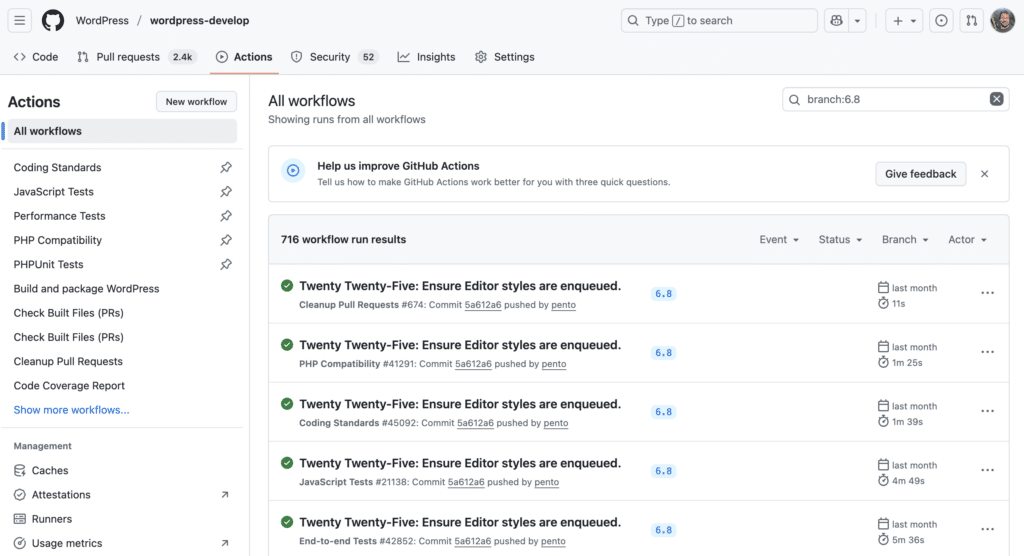
Task: Open the Coding Standards workflow
Action: (x=57, y=167)
